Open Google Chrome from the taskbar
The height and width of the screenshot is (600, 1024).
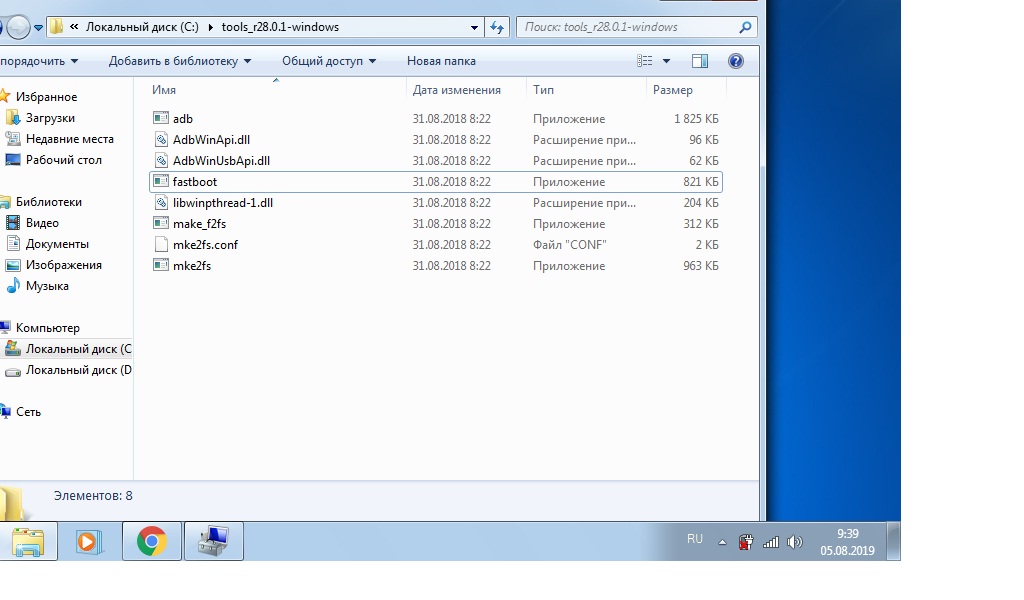(x=151, y=541)
